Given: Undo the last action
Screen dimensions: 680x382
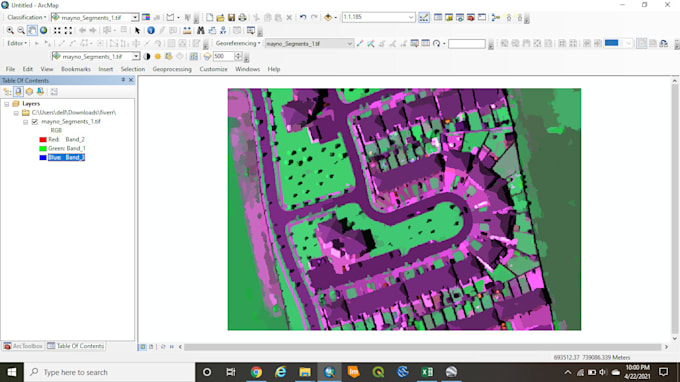Looking at the screenshot, I should 303,17.
